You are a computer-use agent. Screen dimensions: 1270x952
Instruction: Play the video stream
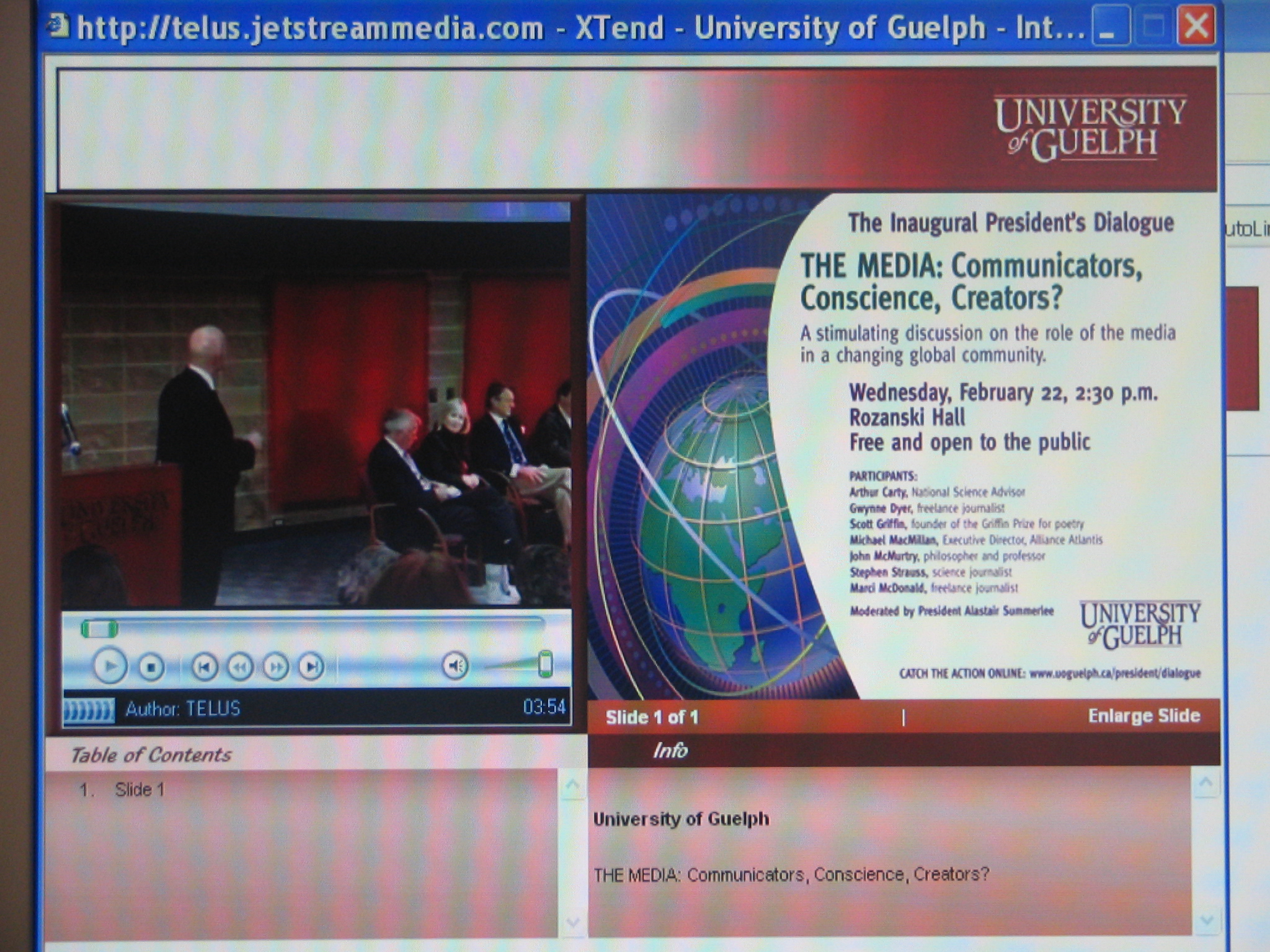(x=110, y=666)
